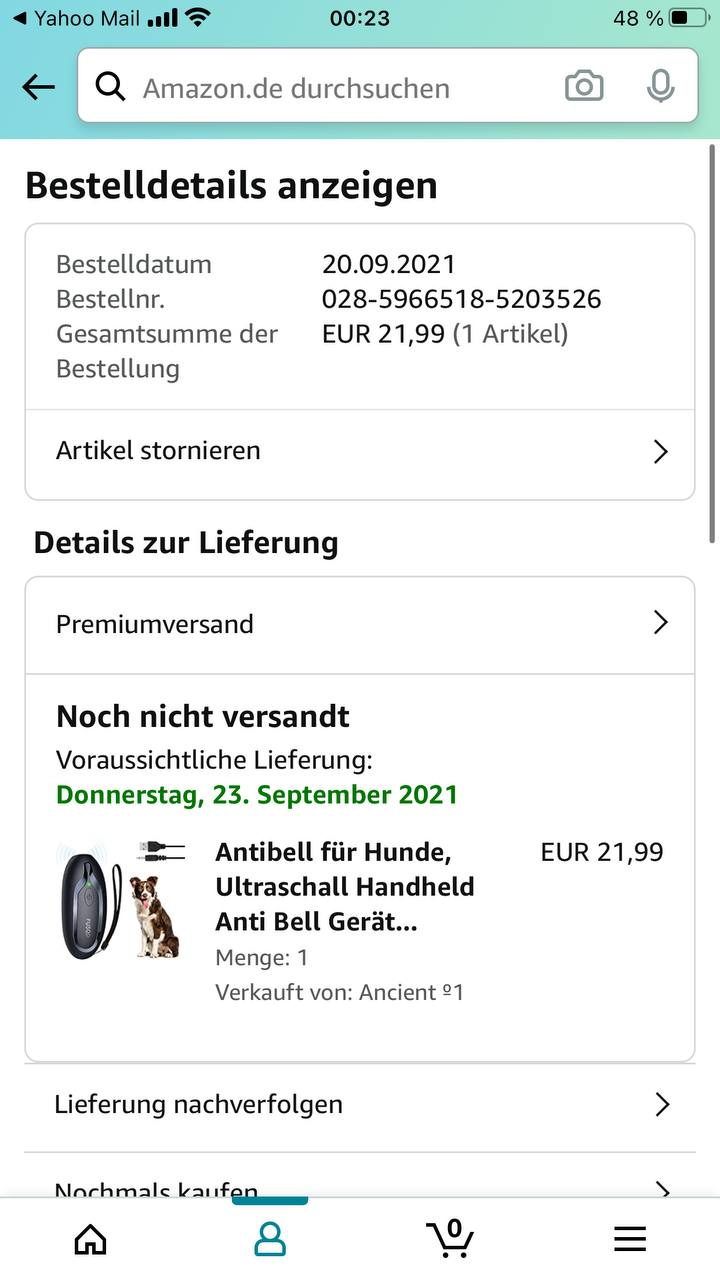
Task: Expand the Artikel stornieren chevron
Action: pos(660,452)
